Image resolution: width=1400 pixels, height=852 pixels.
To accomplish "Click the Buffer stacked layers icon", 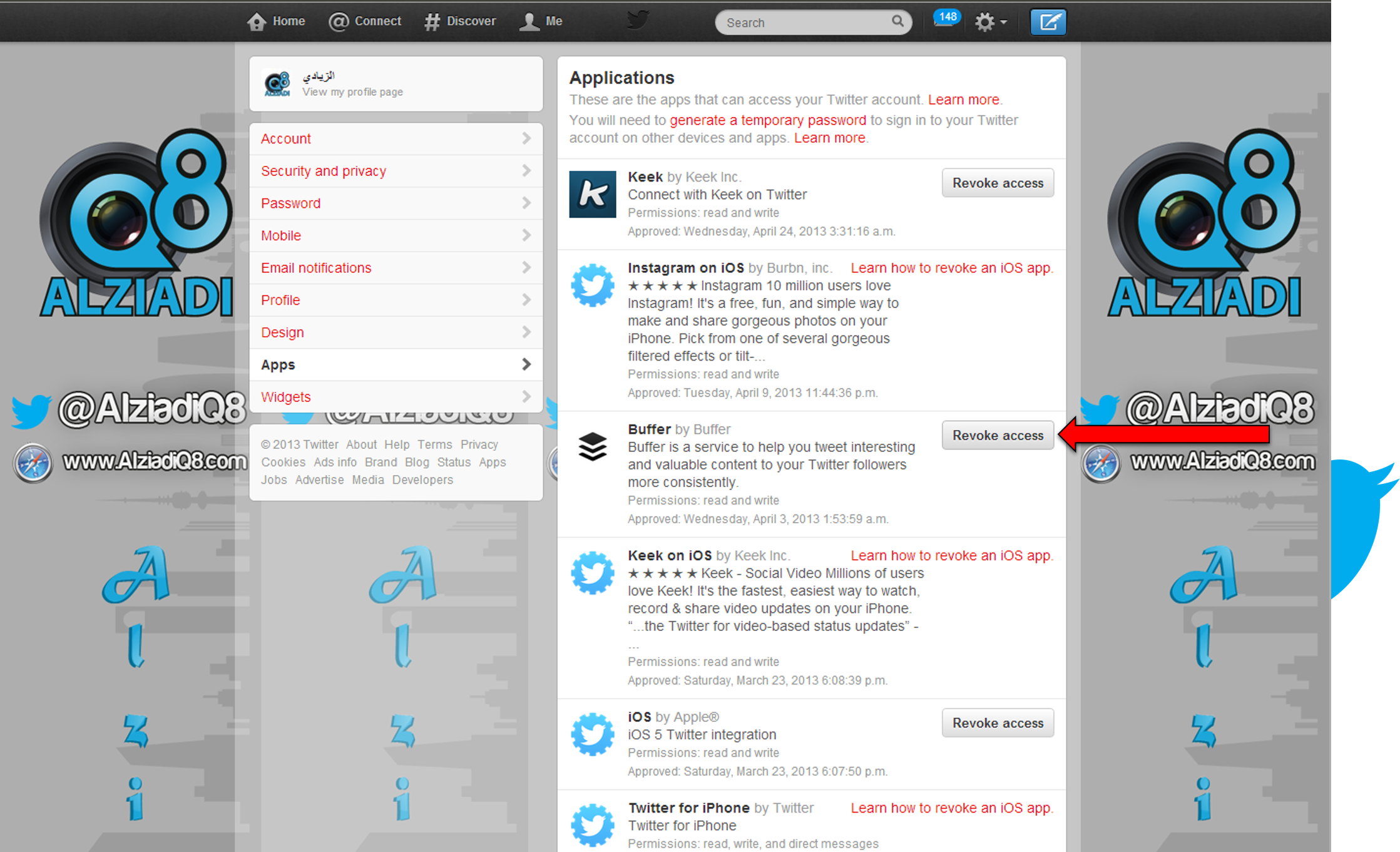I will (x=592, y=446).
